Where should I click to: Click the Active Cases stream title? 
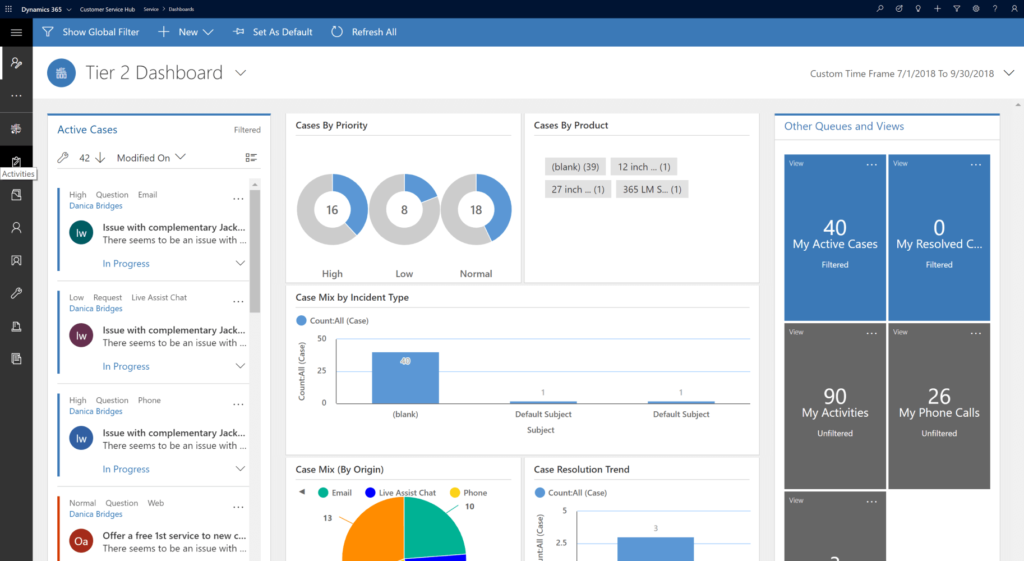(88, 129)
